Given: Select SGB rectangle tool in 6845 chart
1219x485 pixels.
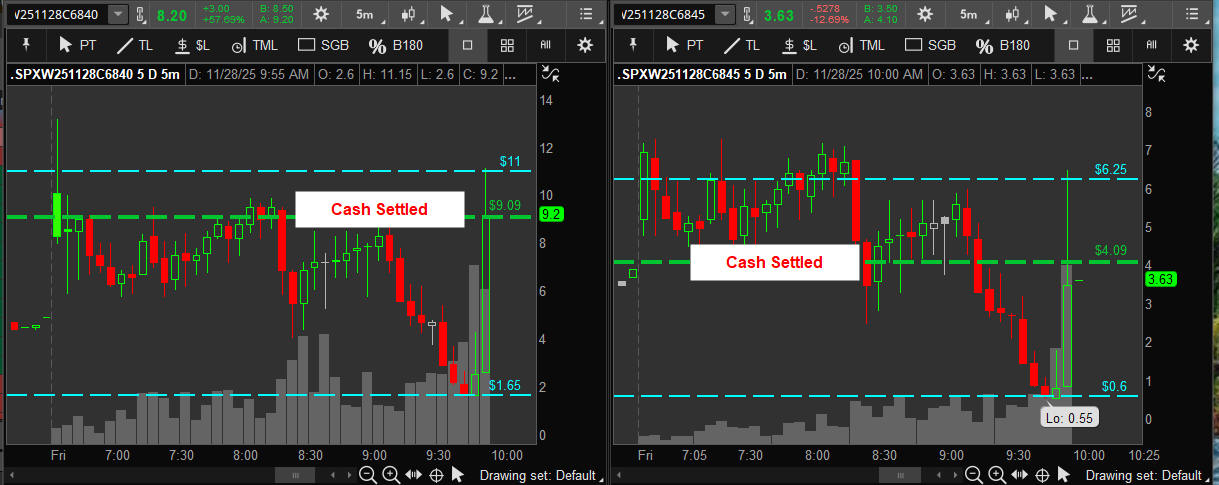Looking at the screenshot, I should click(929, 45).
